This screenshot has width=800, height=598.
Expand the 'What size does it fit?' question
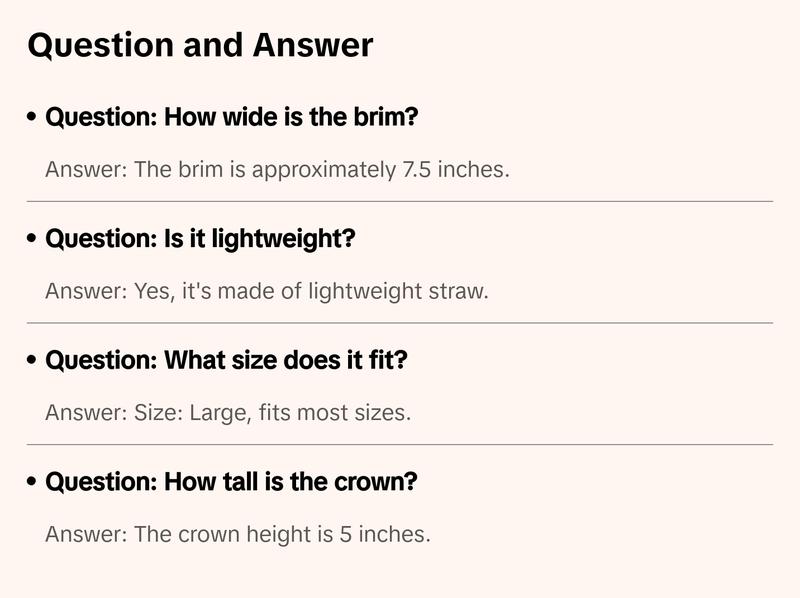227,360
